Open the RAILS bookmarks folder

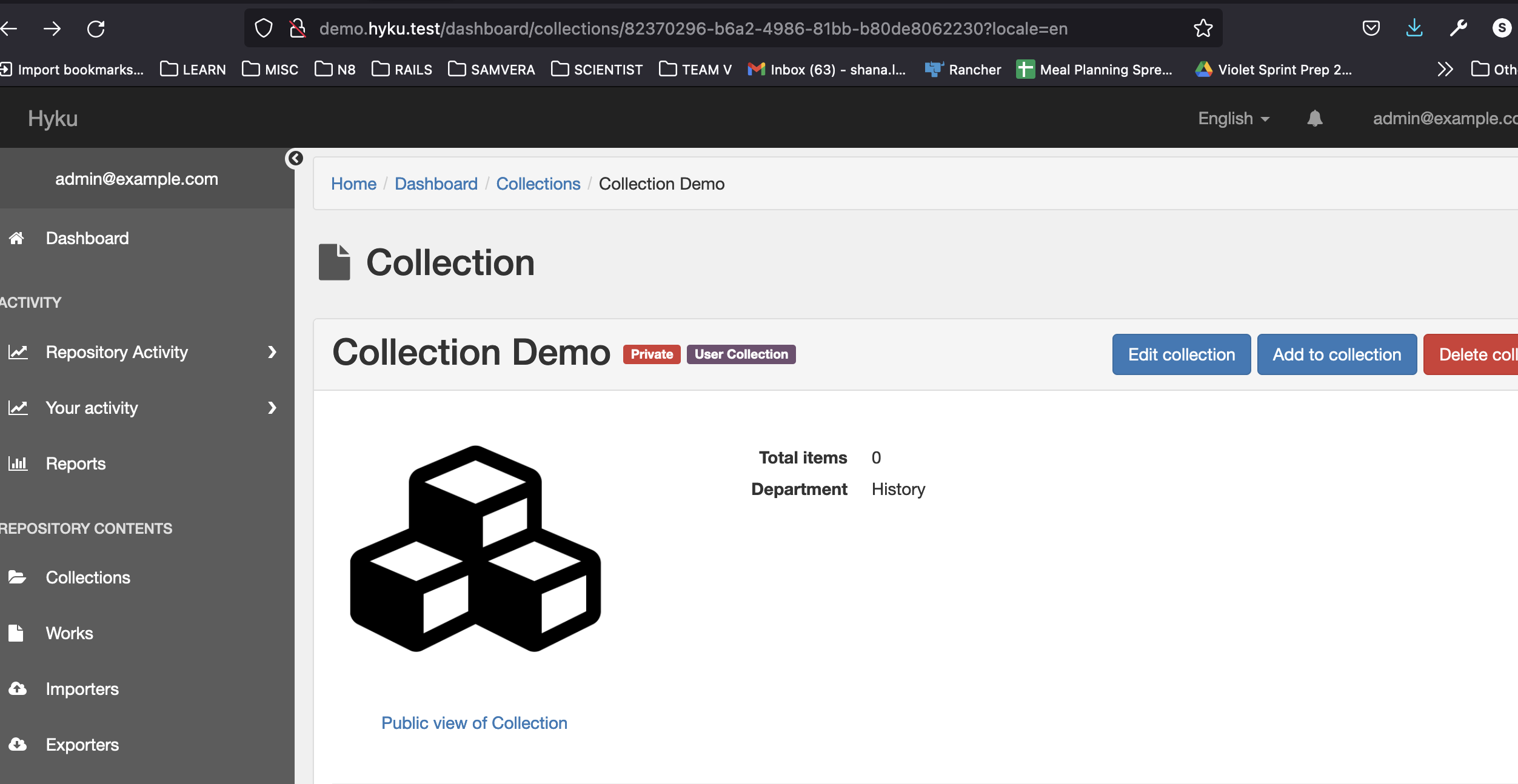(x=402, y=70)
